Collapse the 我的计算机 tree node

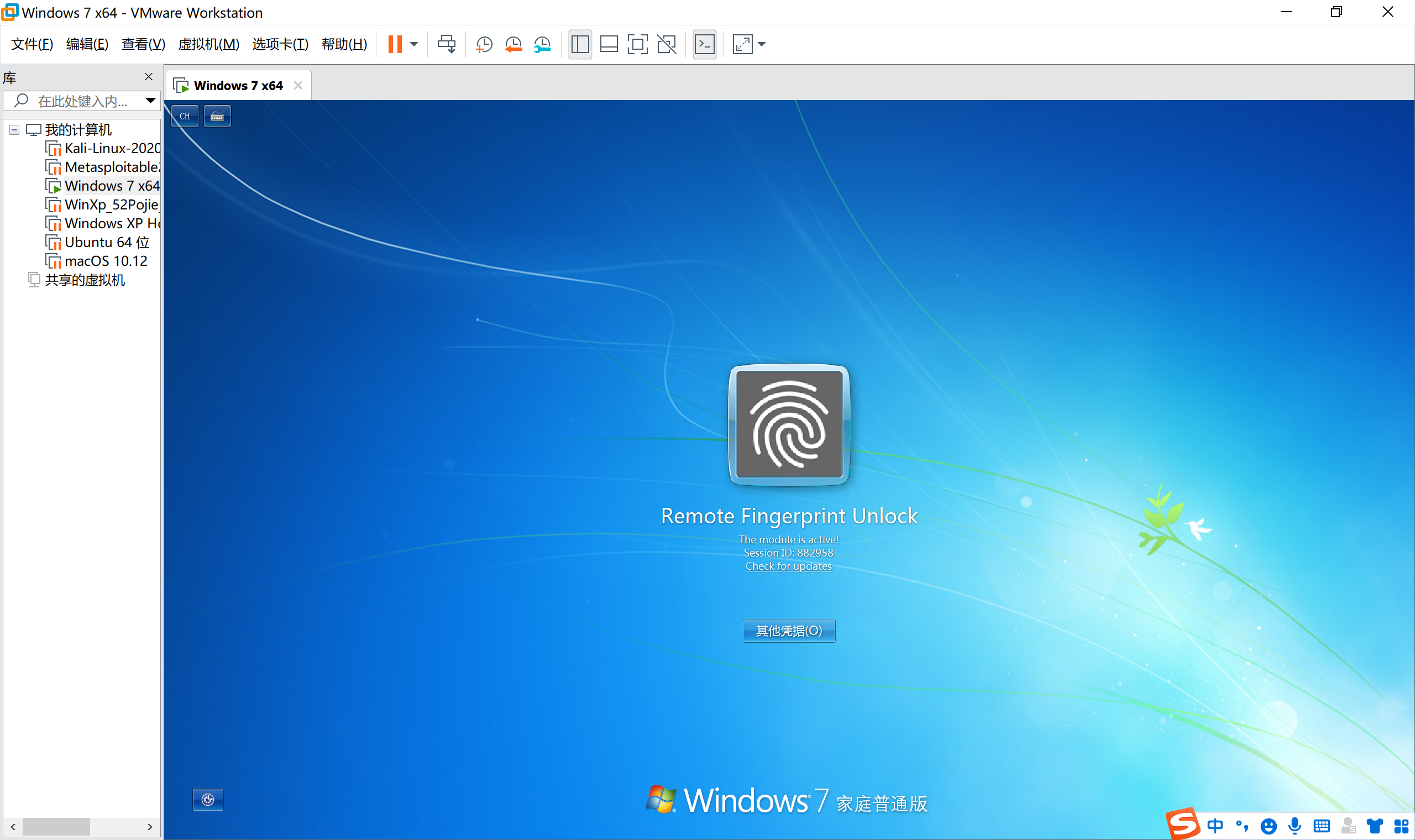pyautogui.click(x=15, y=130)
